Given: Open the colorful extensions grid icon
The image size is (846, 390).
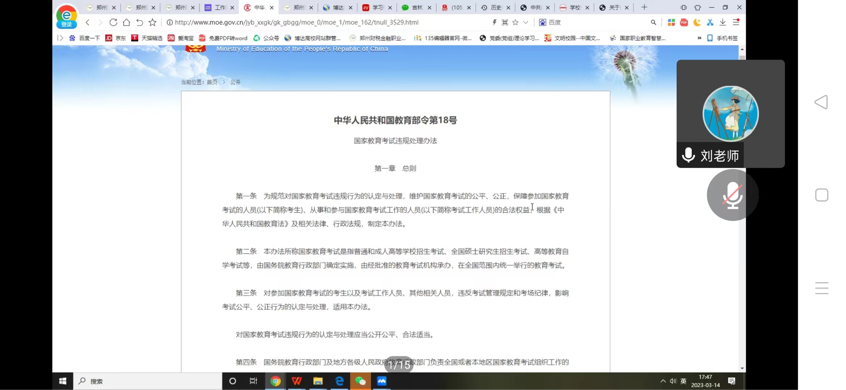Looking at the screenshot, I should pyautogui.click(x=671, y=23).
